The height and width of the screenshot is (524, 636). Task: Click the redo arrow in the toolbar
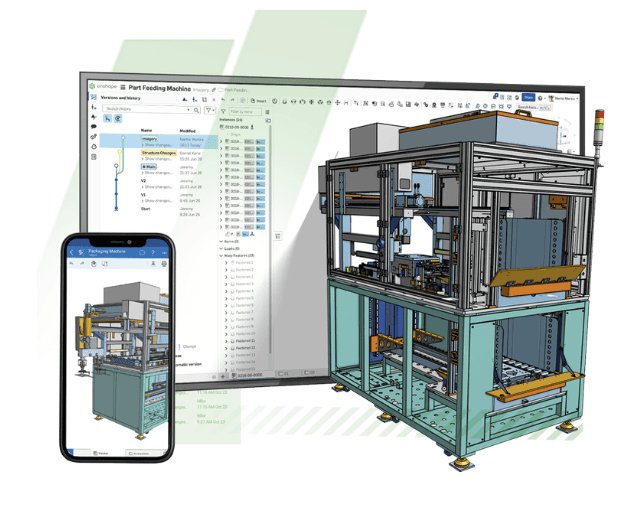[233, 100]
